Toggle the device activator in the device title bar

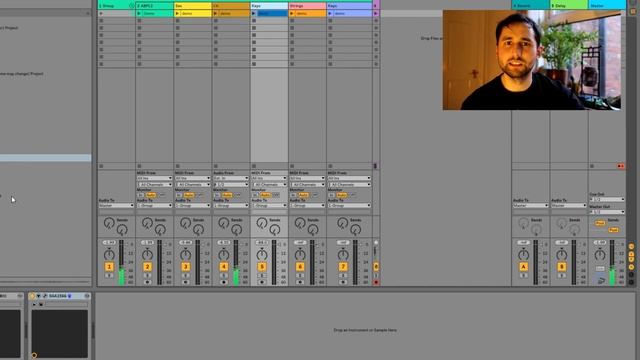click(33, 296)
